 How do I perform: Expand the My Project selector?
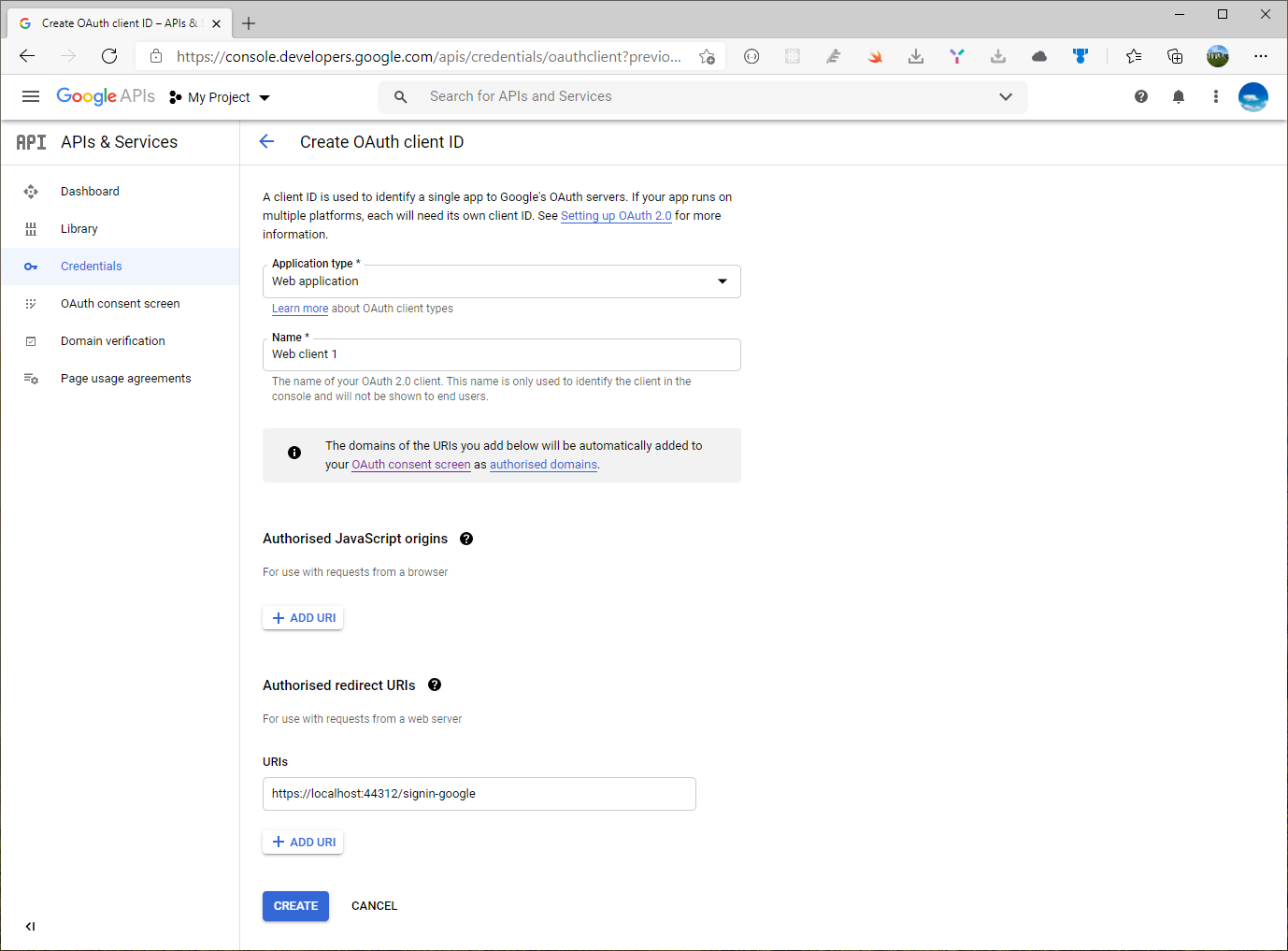click(264, 96)
